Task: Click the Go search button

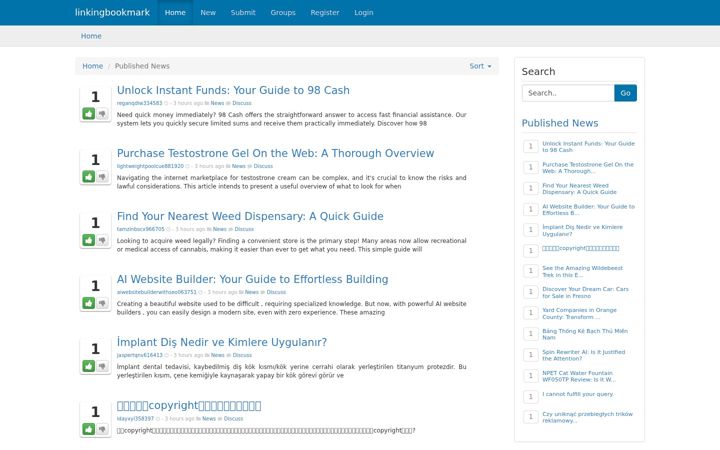Action: pyautogui.click(x=625, y=93)
